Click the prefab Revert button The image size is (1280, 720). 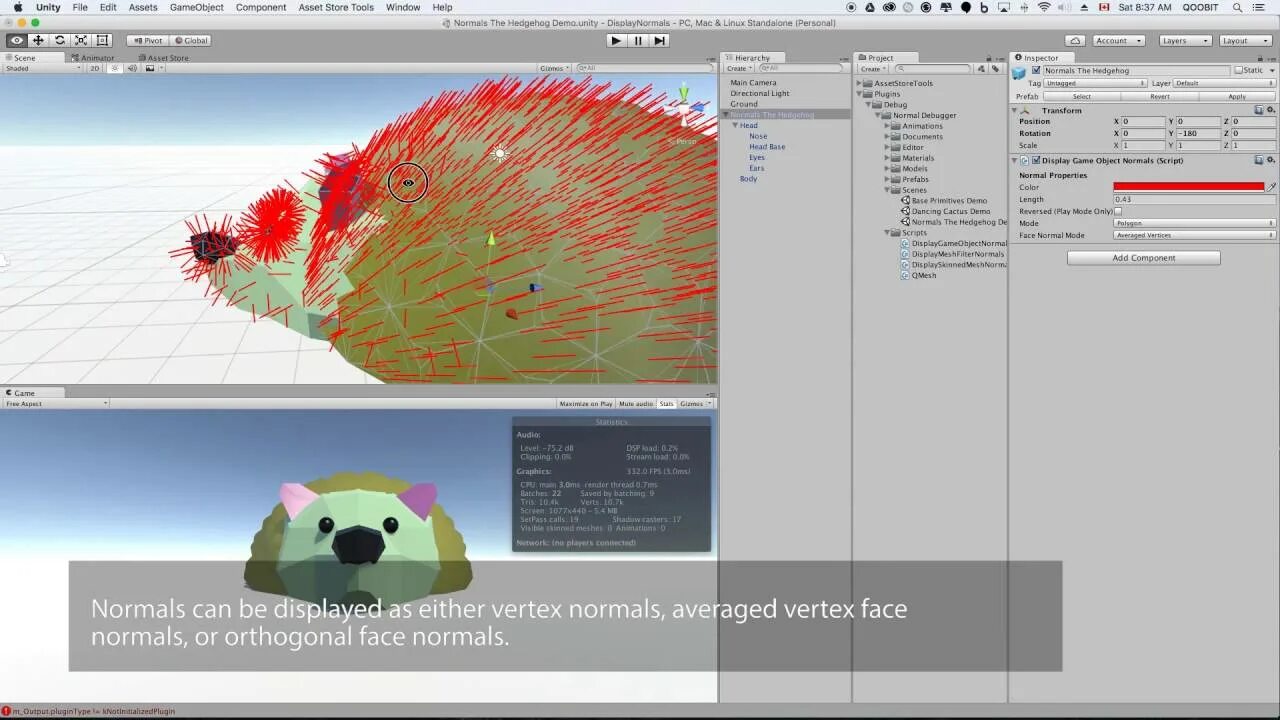coord(1160,97)
